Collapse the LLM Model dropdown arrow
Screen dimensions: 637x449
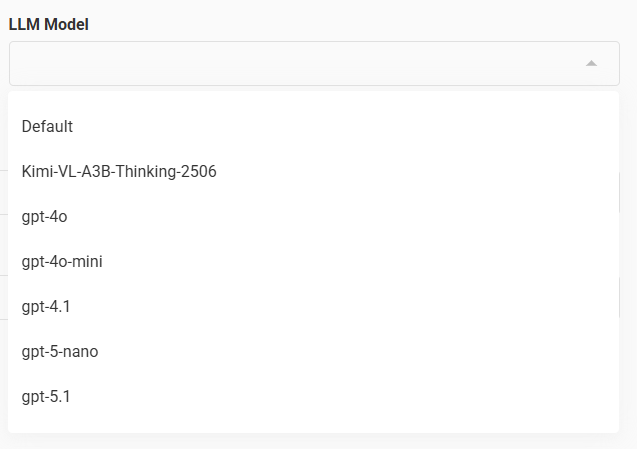[591, 63]
